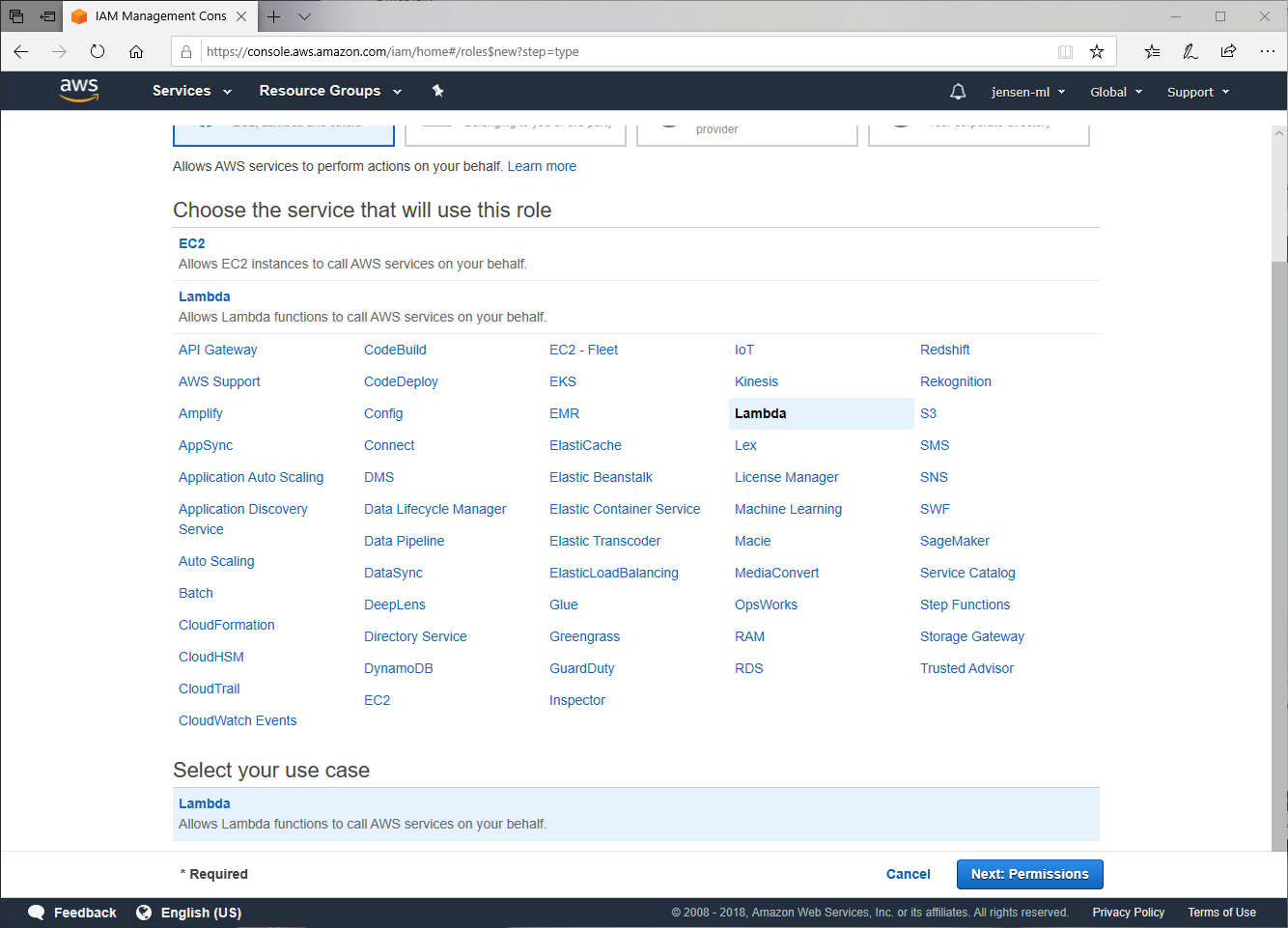Toggle reading view in address bar
The width and height of the screenshot is (1288, 928).
click(1065, 51)
